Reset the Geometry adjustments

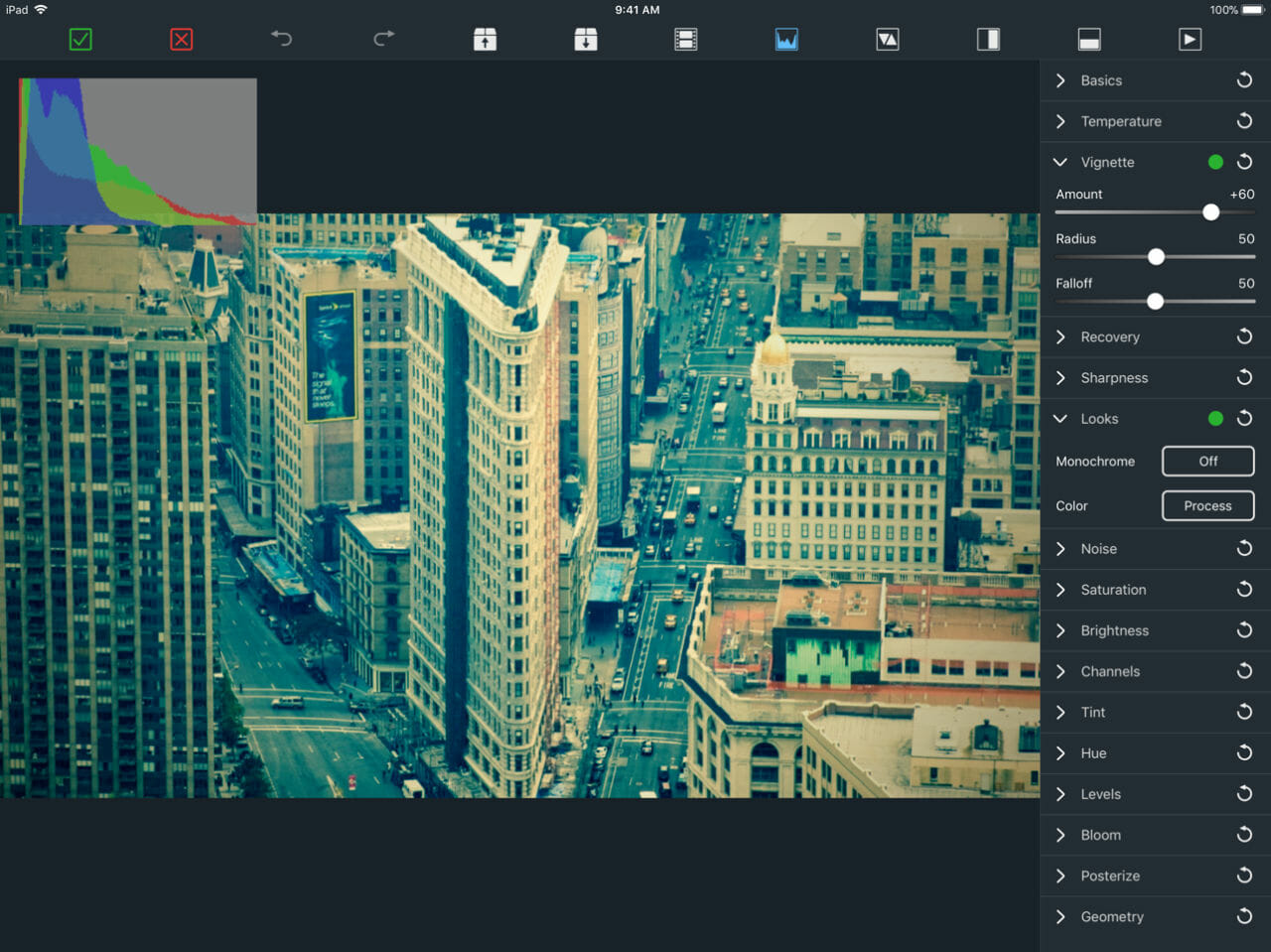coord(1244,916)
